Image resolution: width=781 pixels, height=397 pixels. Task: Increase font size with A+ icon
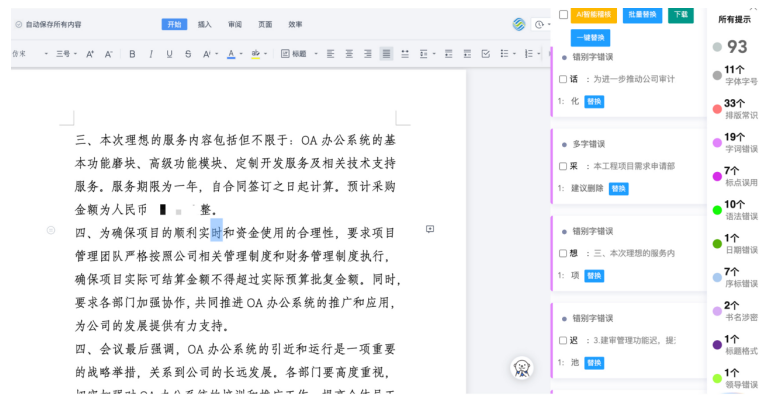point(90,54)
